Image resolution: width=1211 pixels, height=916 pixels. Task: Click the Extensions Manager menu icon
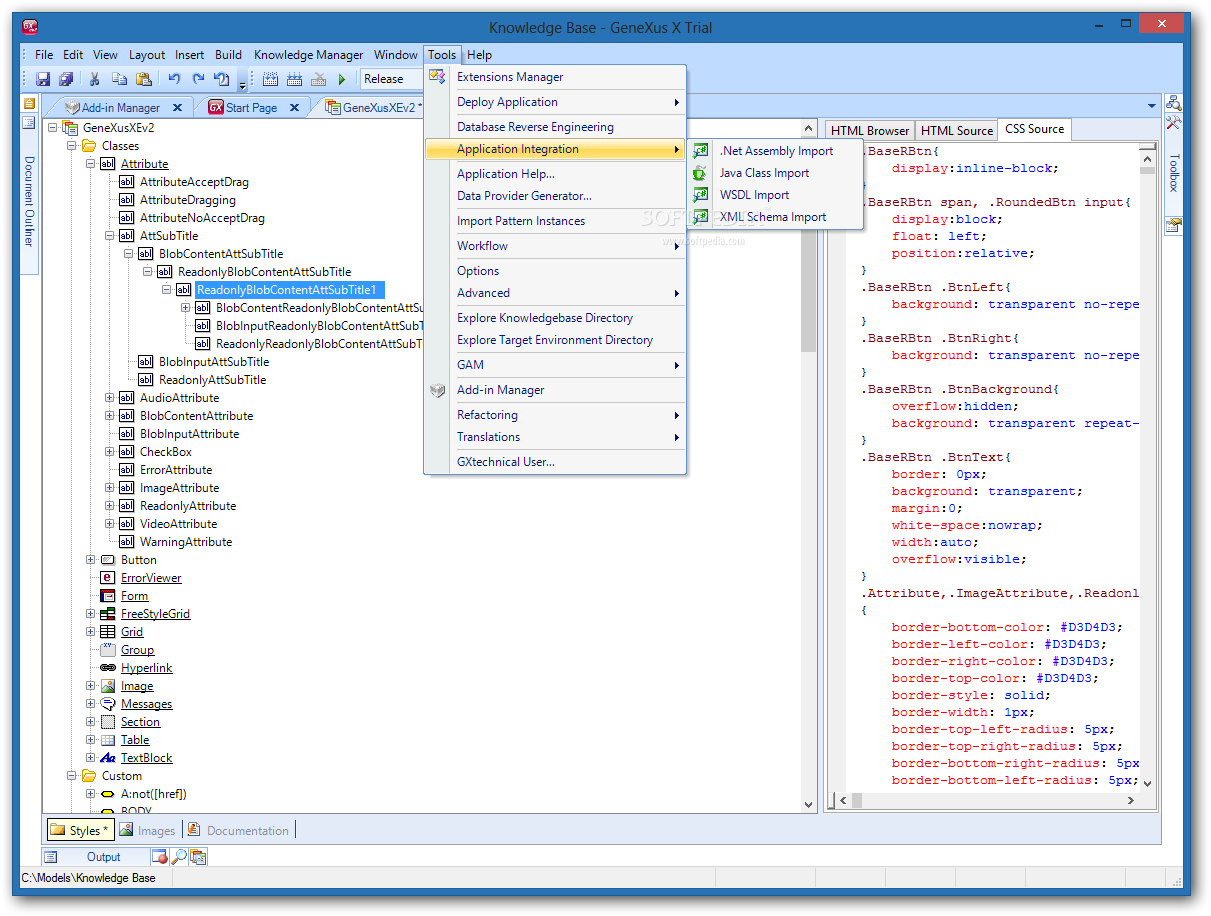437,77
